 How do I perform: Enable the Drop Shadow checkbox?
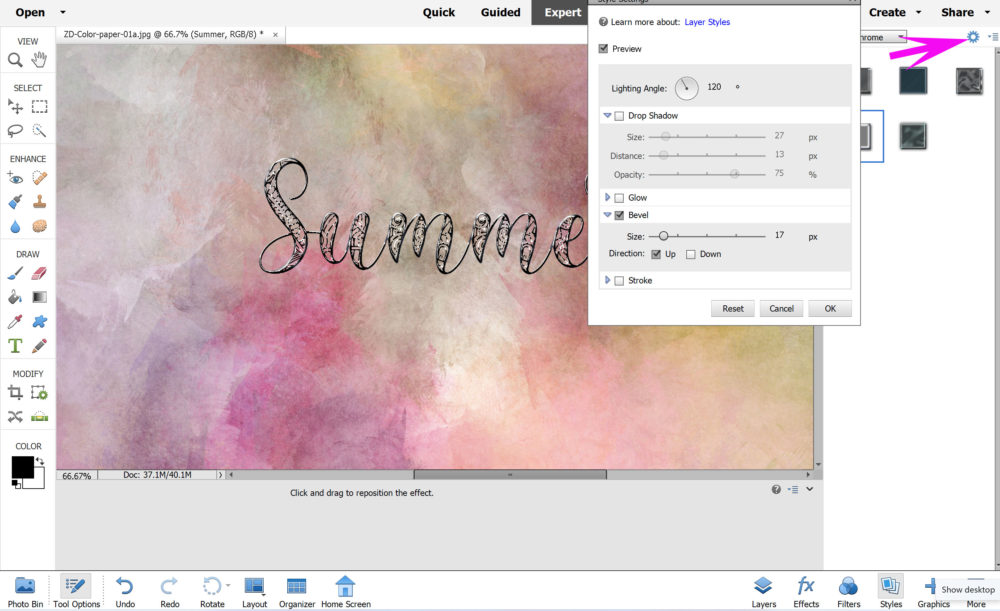click(619, 116)
